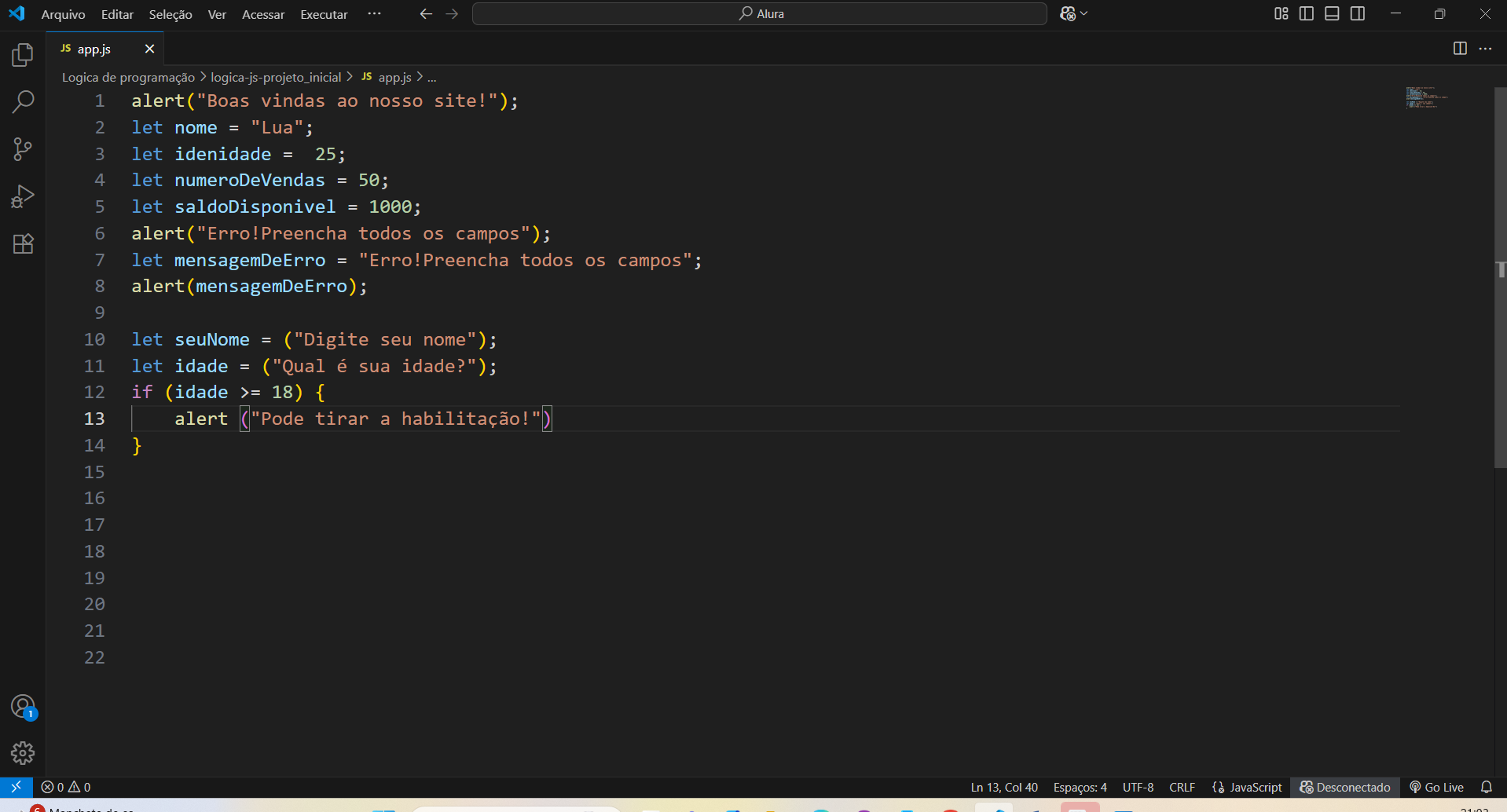Split the editor to the right
Viewport: 1507px width, 812px height.
pos(1460,49)
